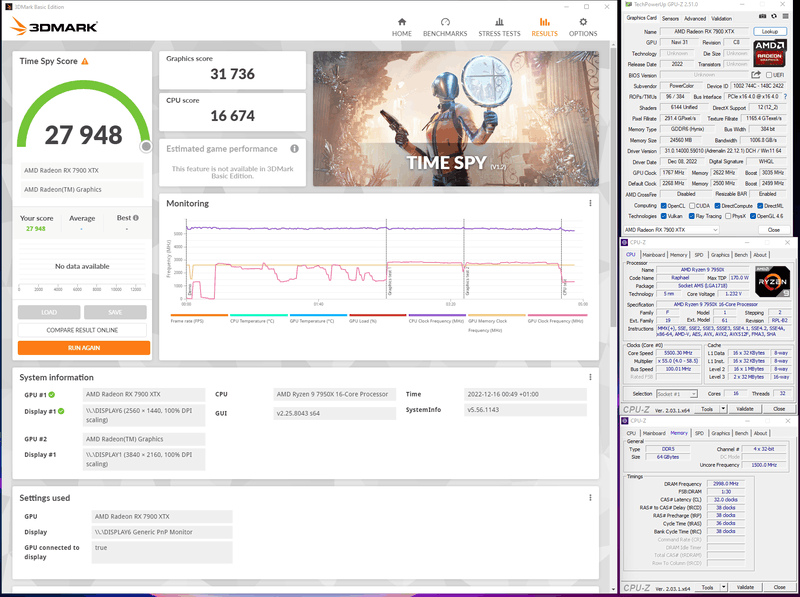Image resolution: width=800 pixels, height=597 pixels.
Task: Open the Home section in 3DMark
Action: pos(402,27)
